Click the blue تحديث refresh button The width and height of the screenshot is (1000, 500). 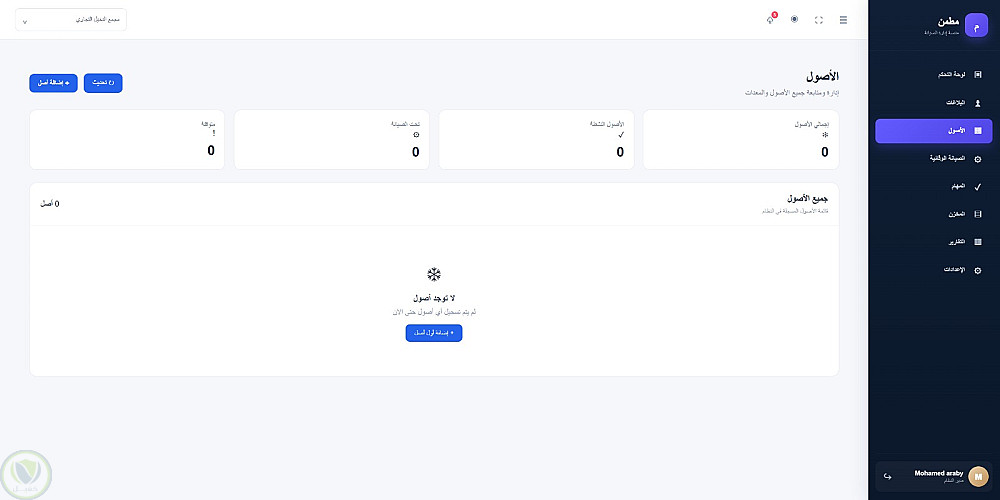[103, 83]
